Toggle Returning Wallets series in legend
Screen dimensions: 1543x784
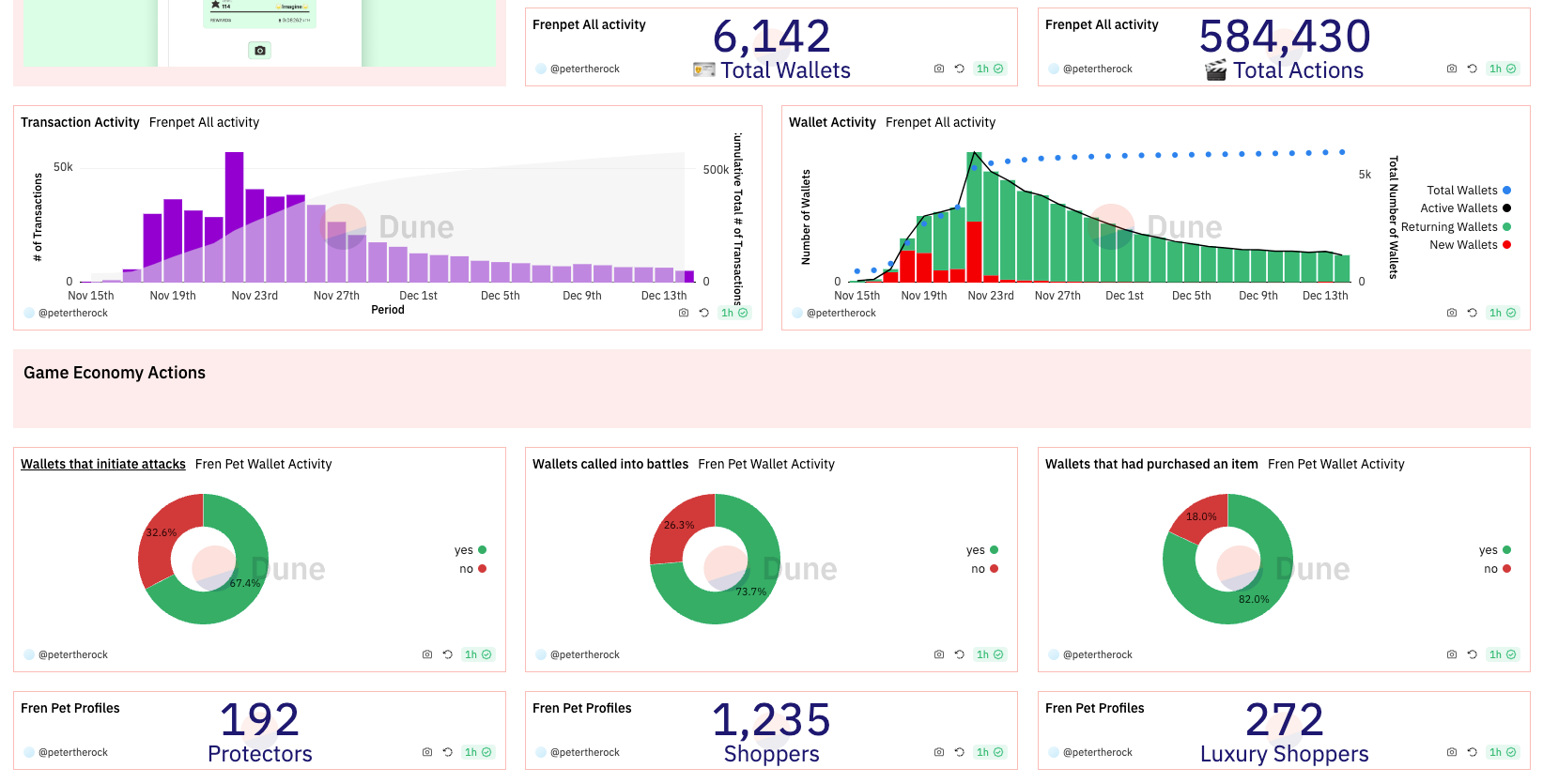pyautogui.click(x=1456, y=227)
